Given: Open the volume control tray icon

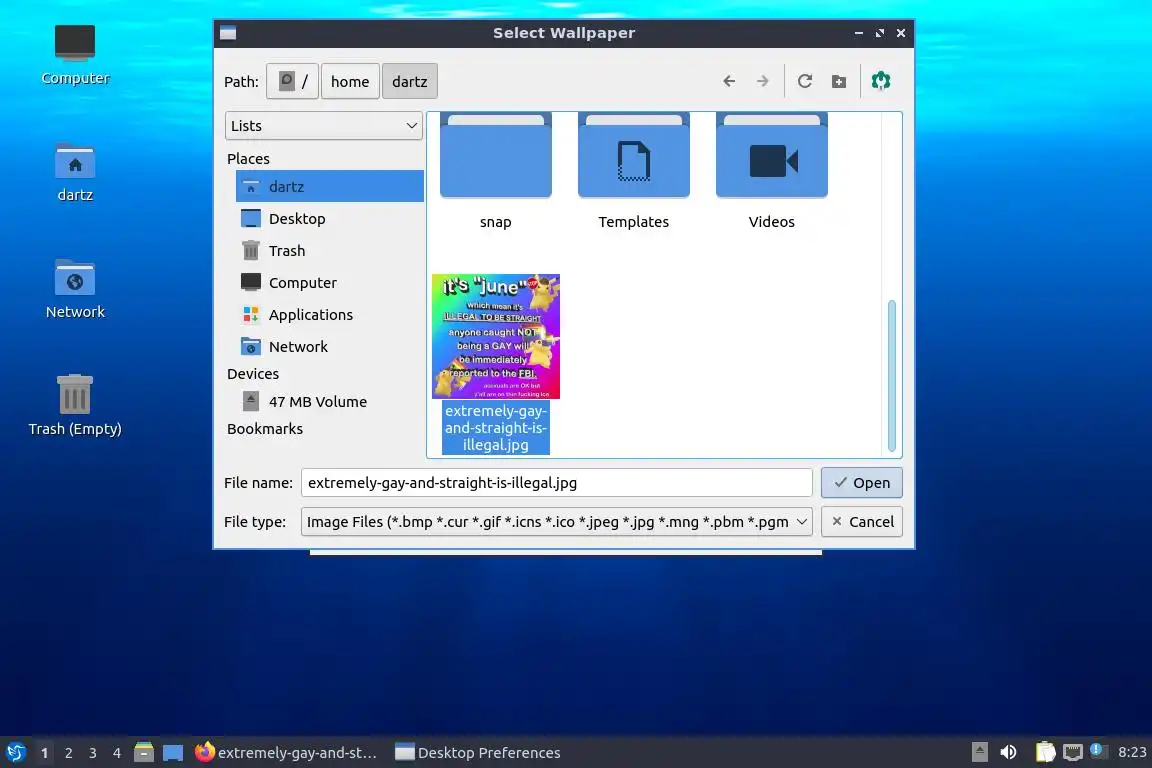Looking at the screenshot, I should (1009, 752).
